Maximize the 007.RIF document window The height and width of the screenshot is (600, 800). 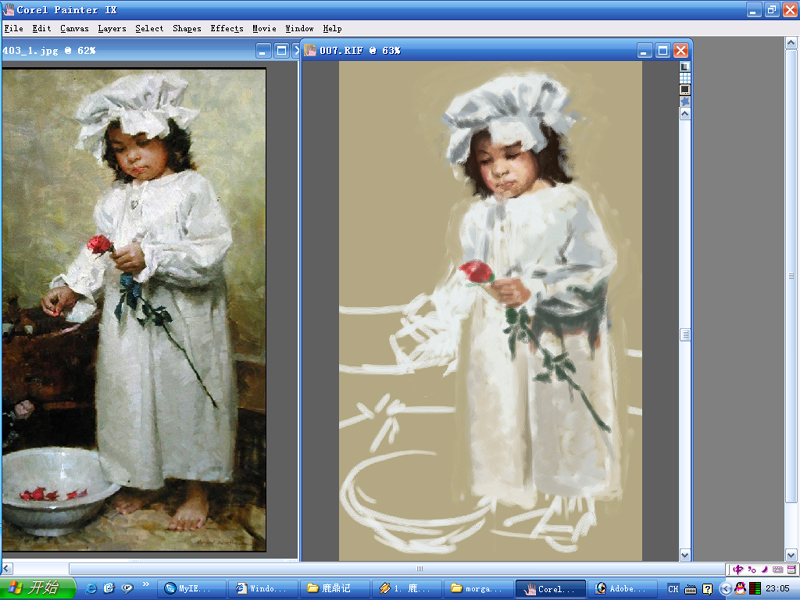coord(663,51)
